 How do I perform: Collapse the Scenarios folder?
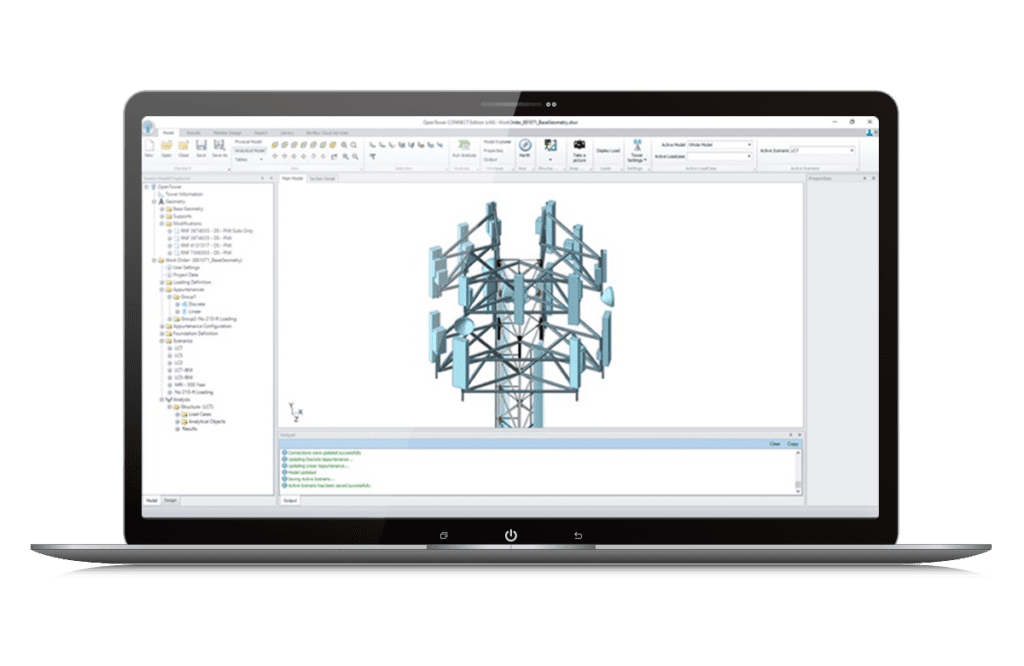coord(162,341)
